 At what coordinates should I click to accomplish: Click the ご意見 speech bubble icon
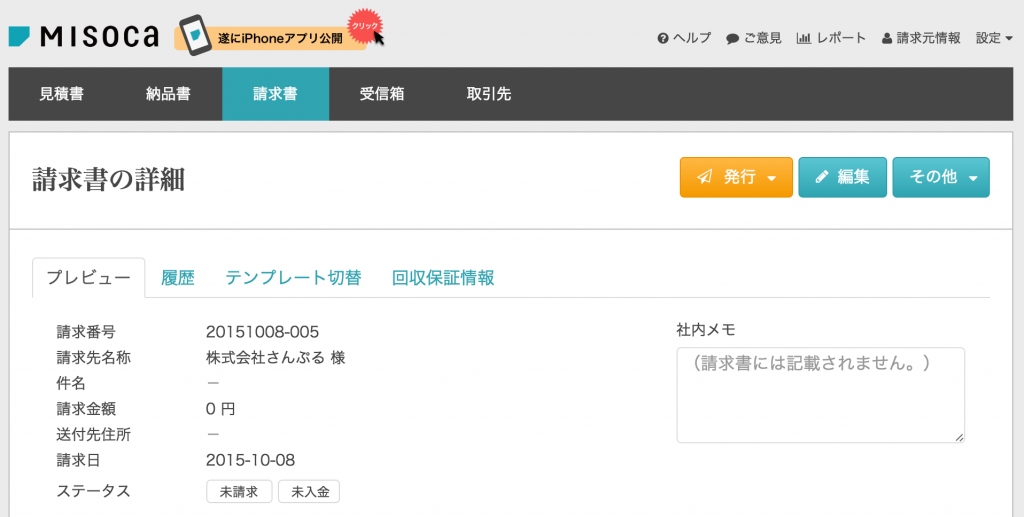(x=732, y=39)
